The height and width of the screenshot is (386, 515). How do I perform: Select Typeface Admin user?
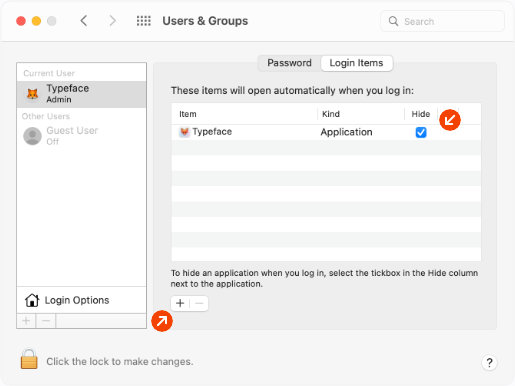pyautogui.click(x=81, y=94)
